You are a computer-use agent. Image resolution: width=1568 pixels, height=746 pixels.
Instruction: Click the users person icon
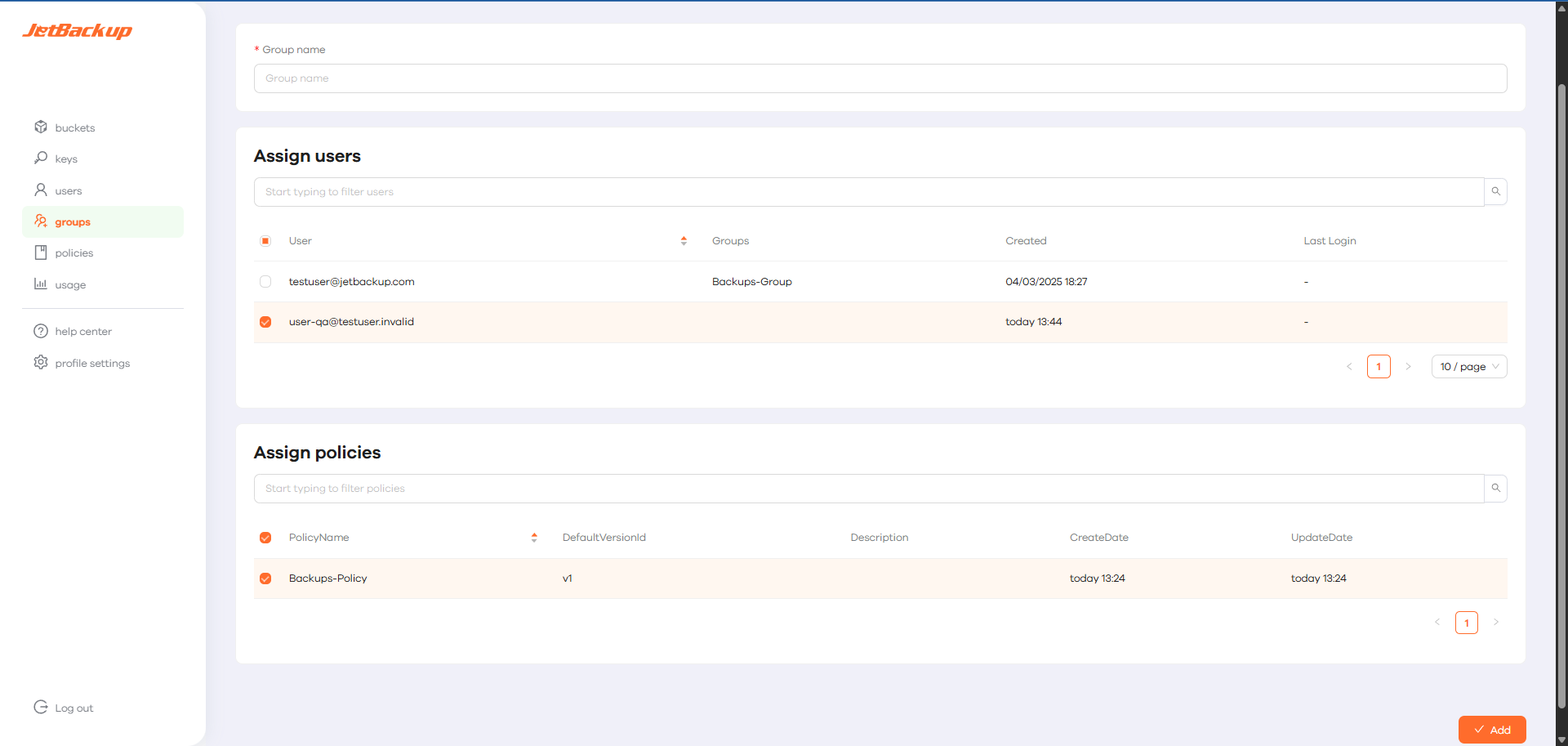41,190
